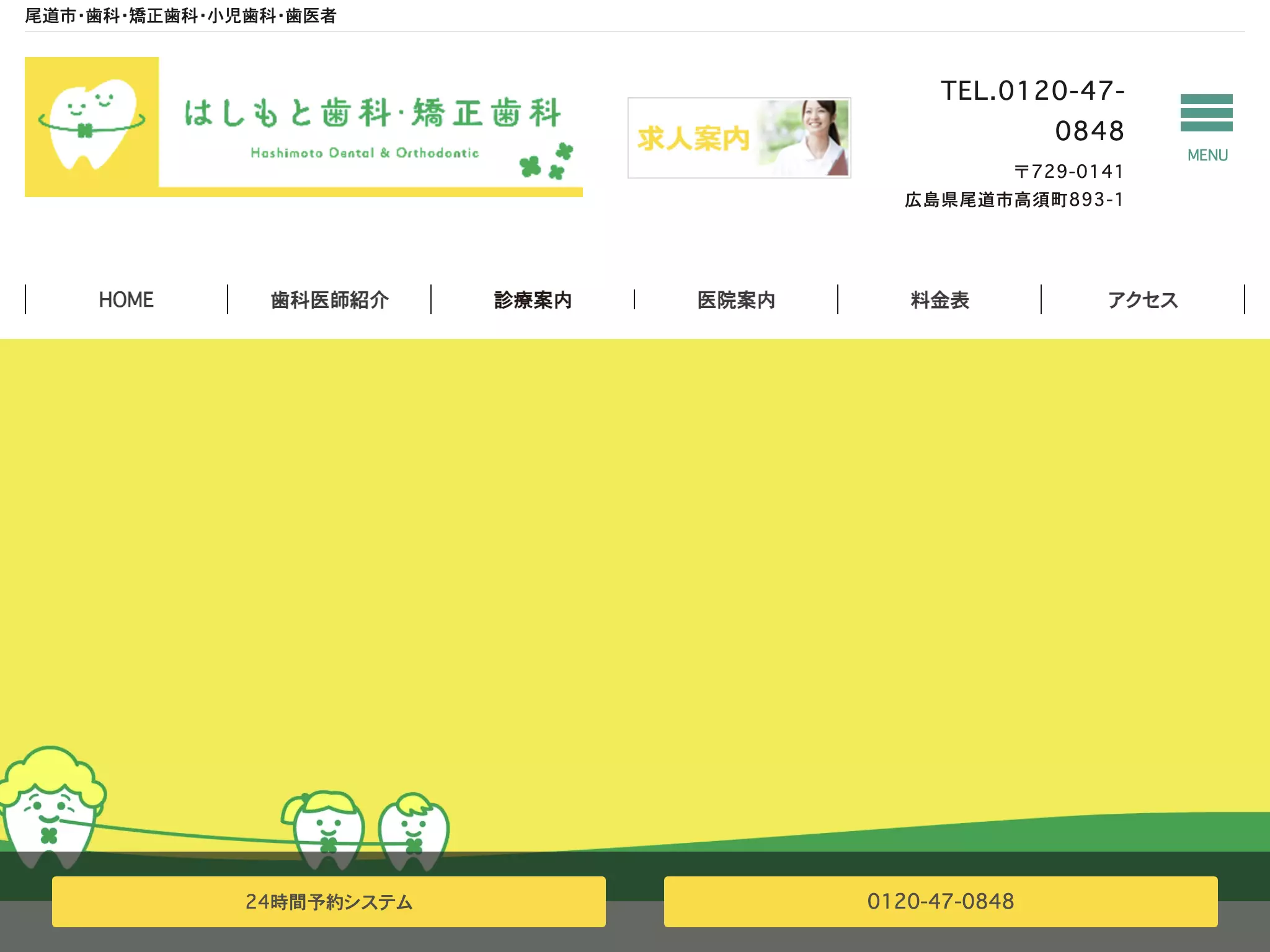Open the 歯科医師紹介 menu item
1270x952 pixels.
329,300
